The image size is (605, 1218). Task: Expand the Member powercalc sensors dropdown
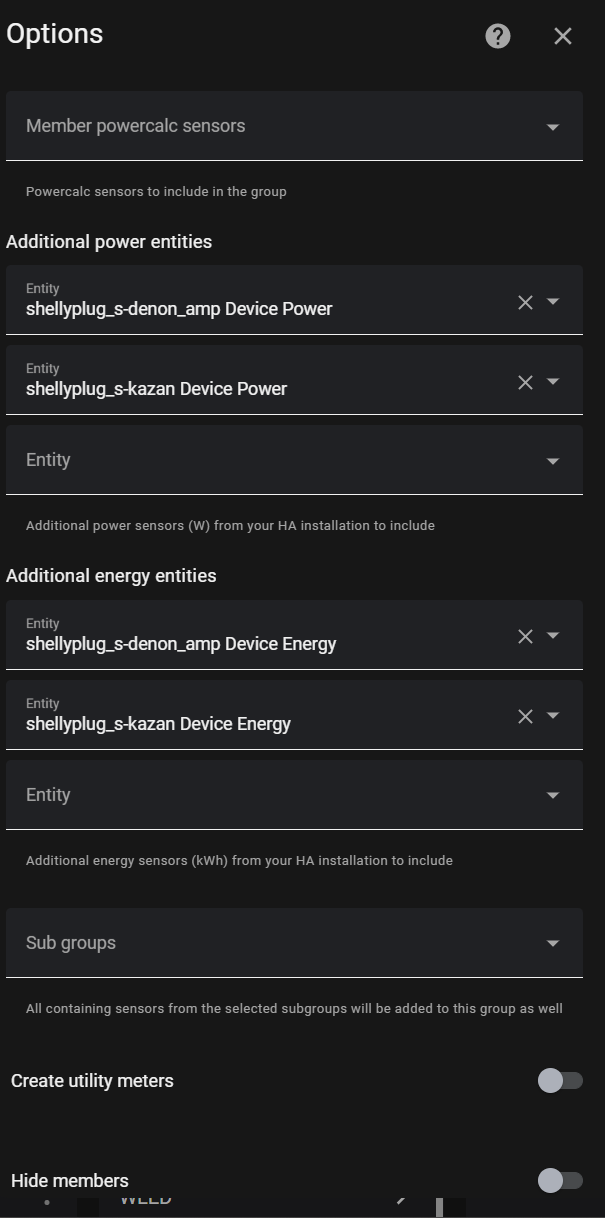point(551,126)
